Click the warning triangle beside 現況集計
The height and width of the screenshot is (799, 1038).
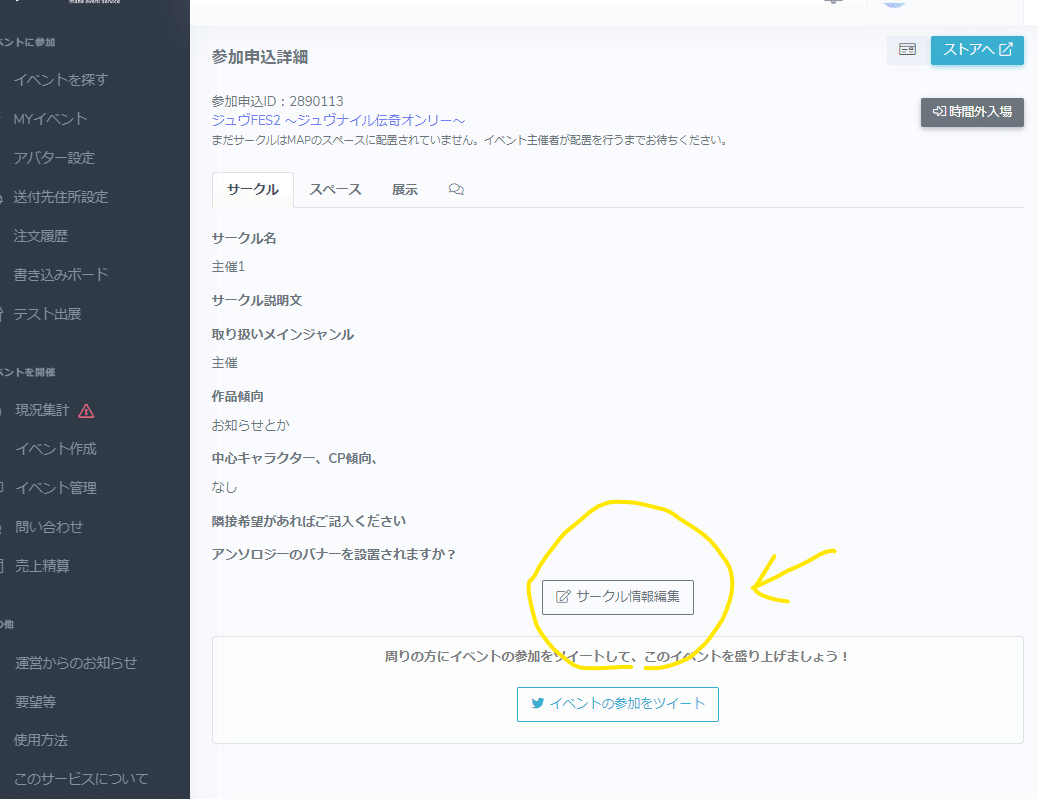coord(86,411)
